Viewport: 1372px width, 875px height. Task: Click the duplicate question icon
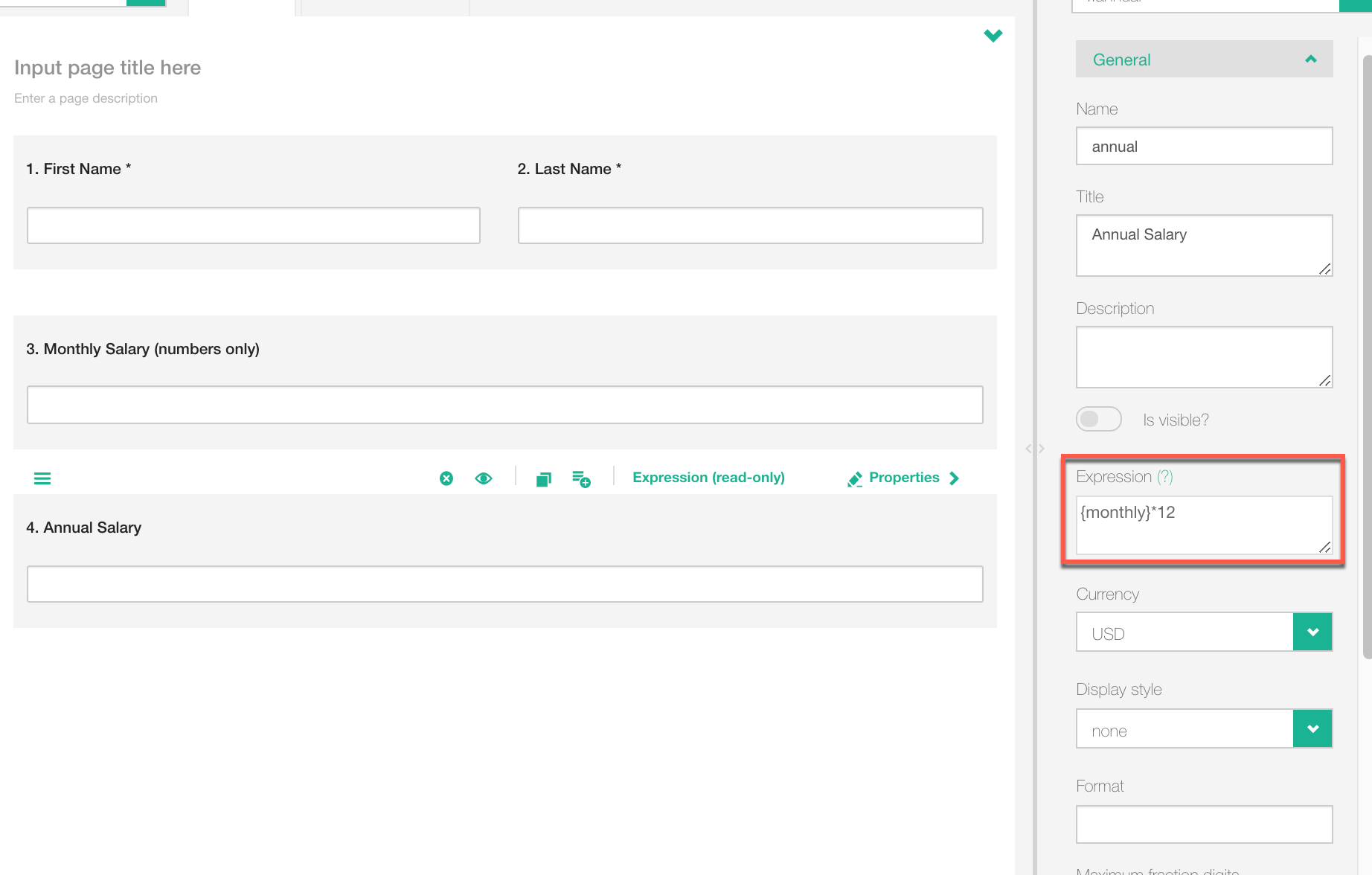(x=544, y=479)
